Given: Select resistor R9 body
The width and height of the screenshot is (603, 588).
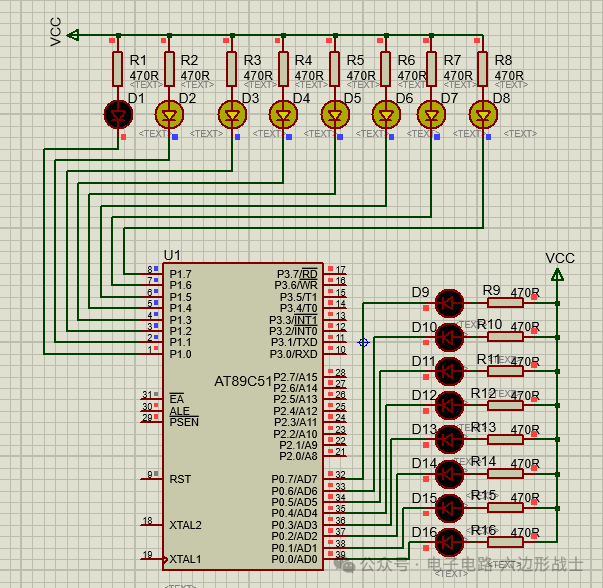Looking at the screenshot, I should 505,303.
